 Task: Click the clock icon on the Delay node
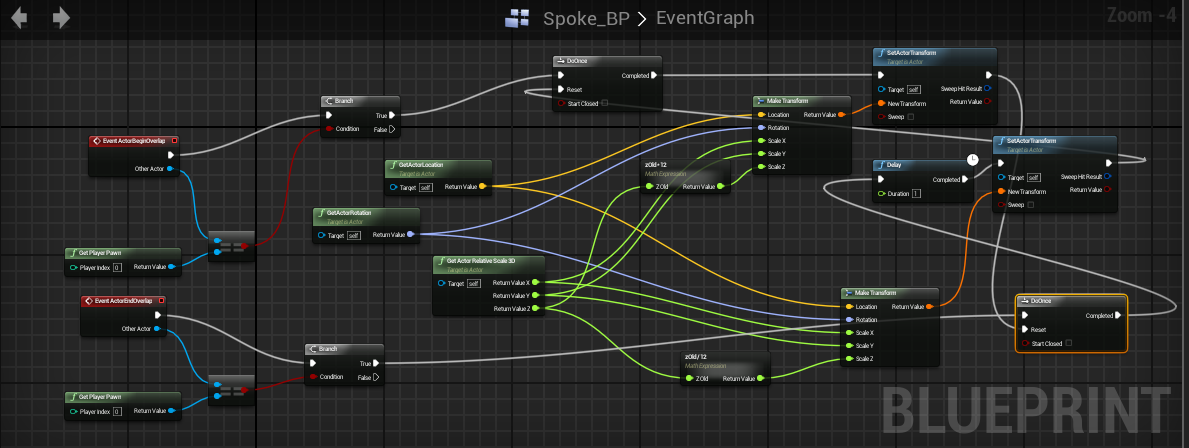(974, 161)
